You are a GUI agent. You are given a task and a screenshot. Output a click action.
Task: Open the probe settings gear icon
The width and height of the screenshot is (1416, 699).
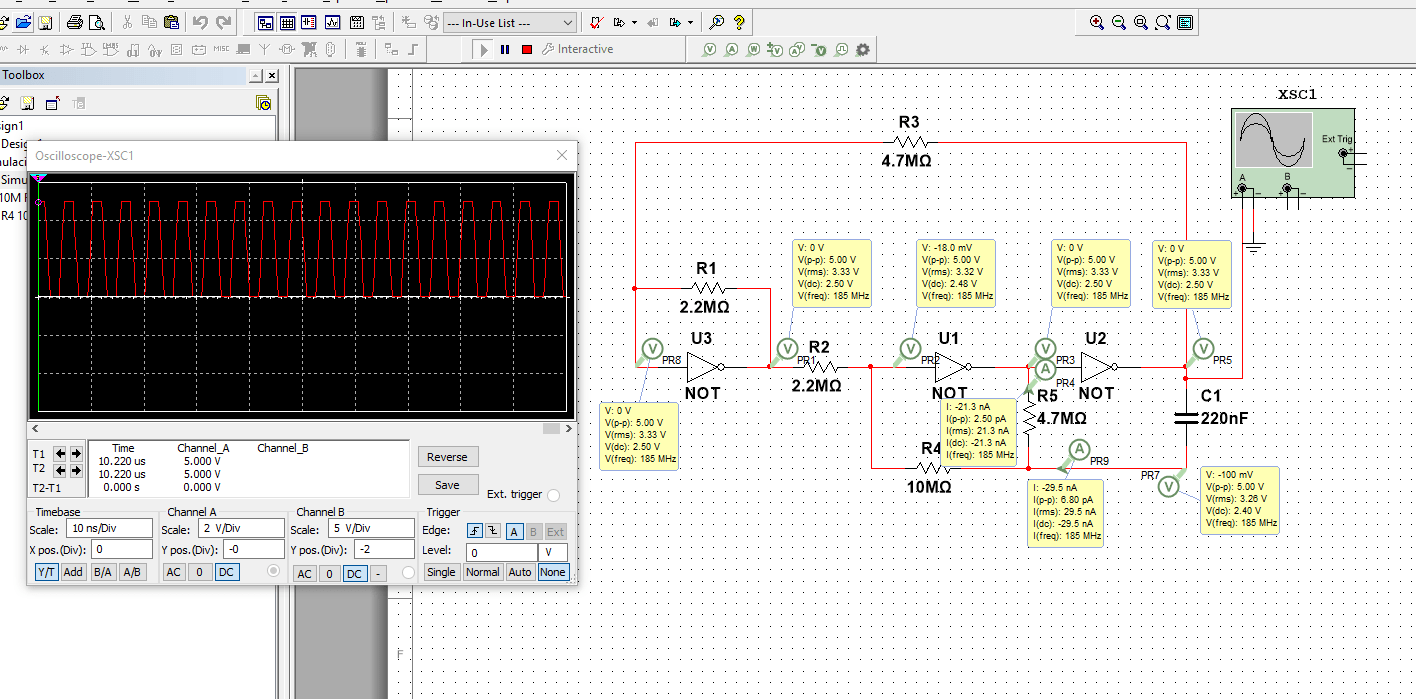pos(864,49)
